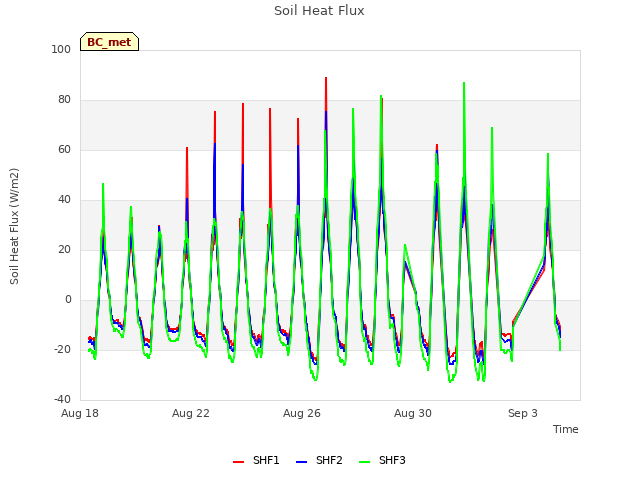Click the Aug 22 x-axis label

[191, 413]
